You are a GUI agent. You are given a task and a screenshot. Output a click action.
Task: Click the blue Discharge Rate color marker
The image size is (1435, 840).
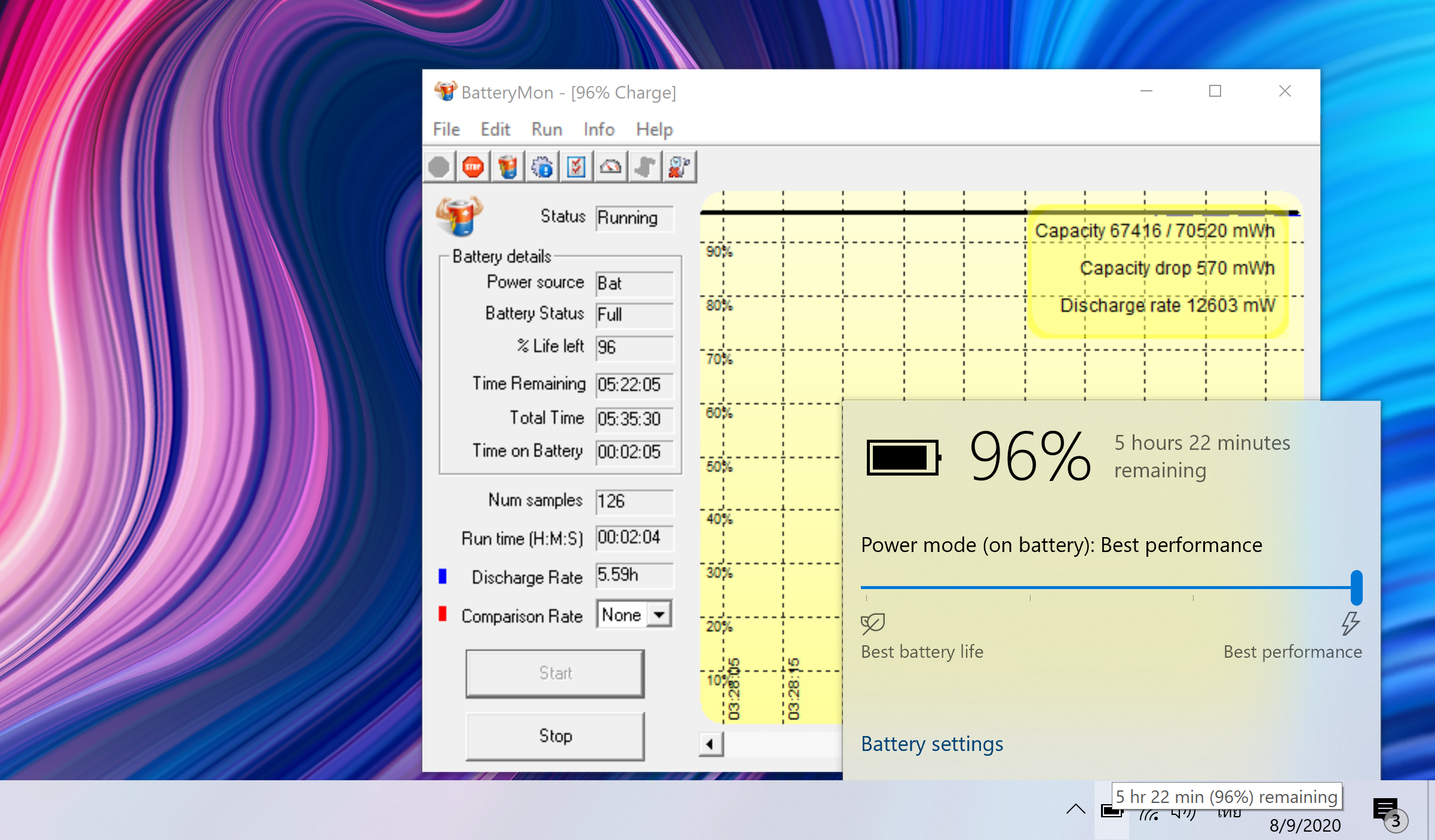(443, 577)
